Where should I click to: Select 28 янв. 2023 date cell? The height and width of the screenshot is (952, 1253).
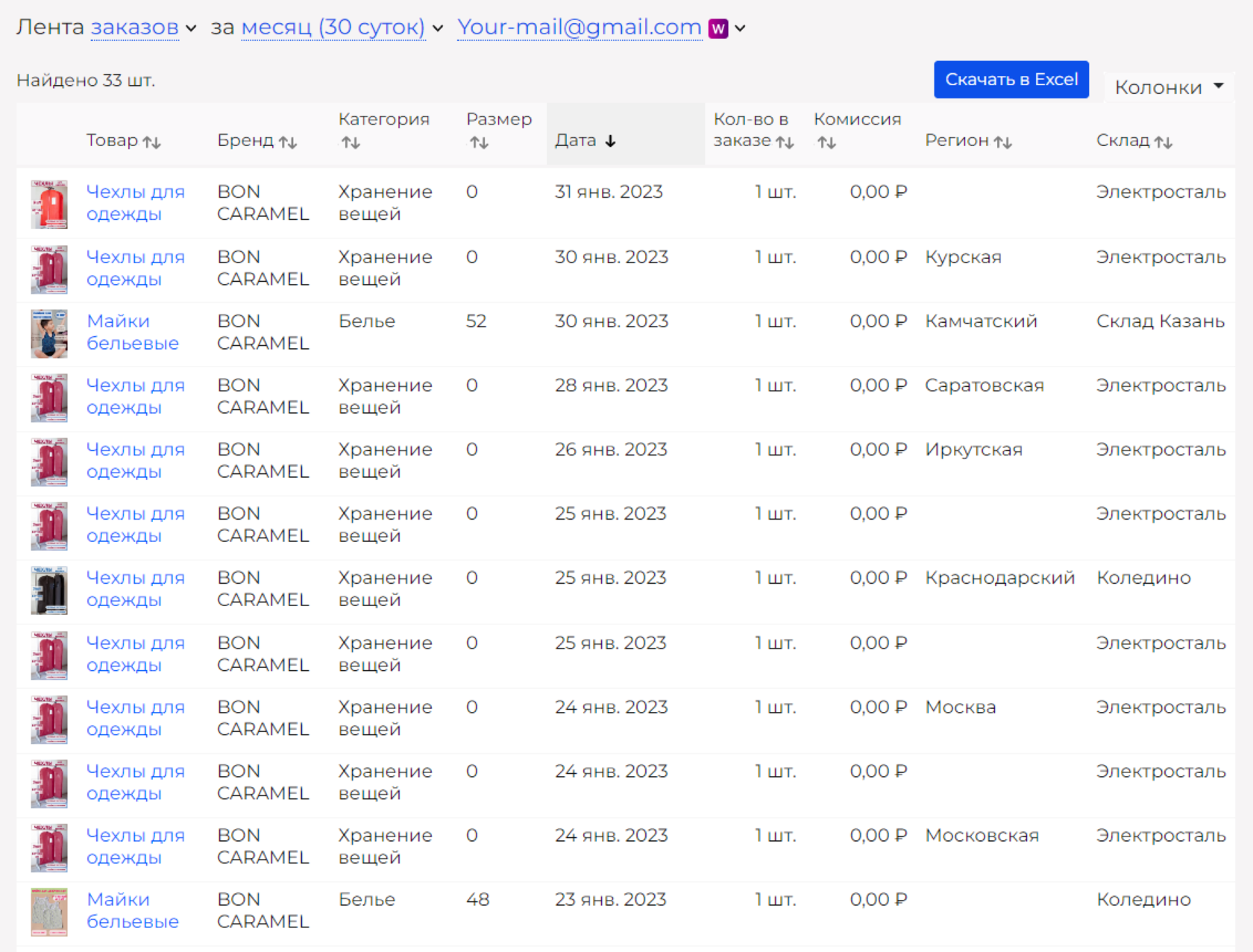[x=611, y=385]
